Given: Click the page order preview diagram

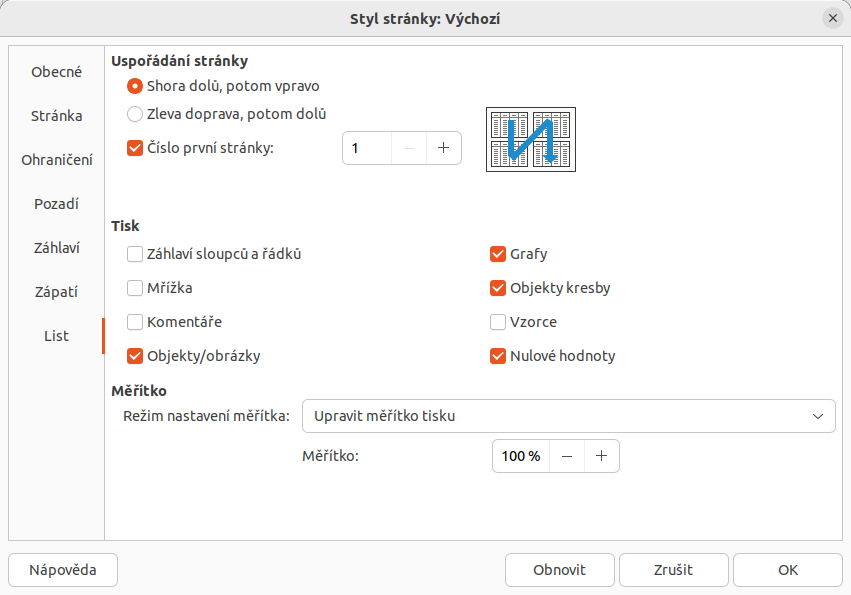Looking at the screenshot, I should point(531,140).
